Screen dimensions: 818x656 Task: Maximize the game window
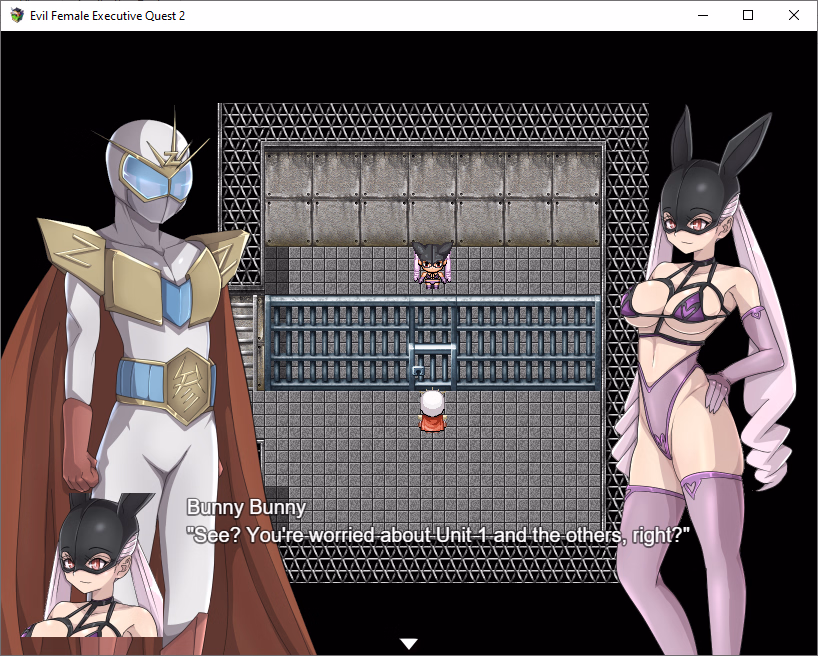tap(748, 15)
